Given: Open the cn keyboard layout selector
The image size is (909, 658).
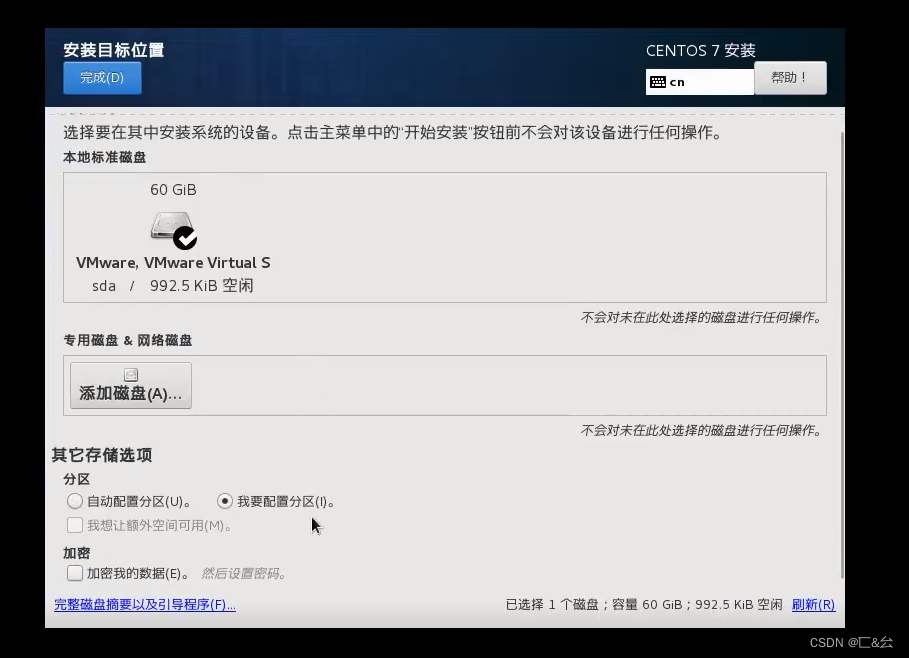Looking at the screenshot, I should click(x=700, y=81).
